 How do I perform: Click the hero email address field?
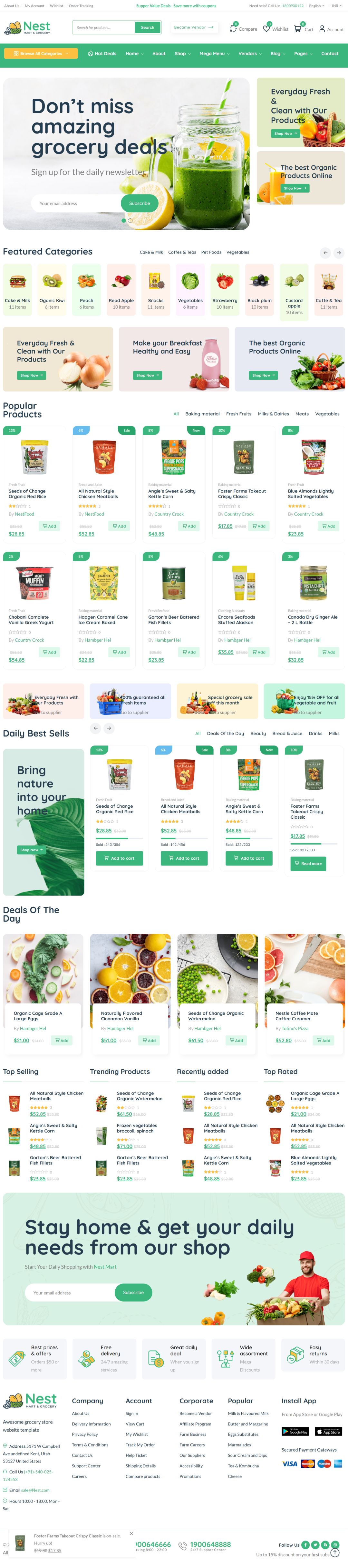click(x=76, y=203)
